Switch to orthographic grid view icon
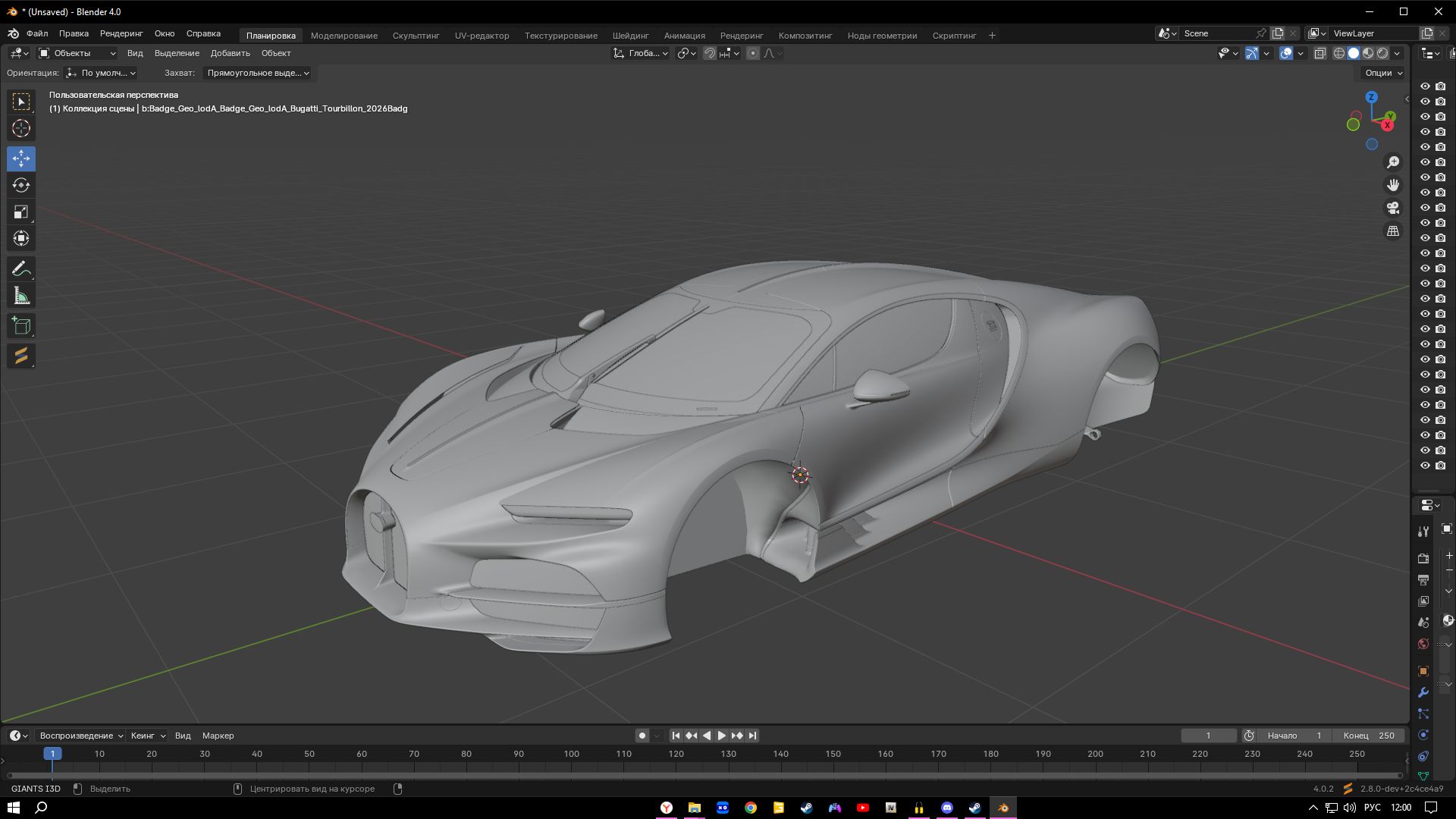This screenshot has width=1456, height=819. (1393, 231)
